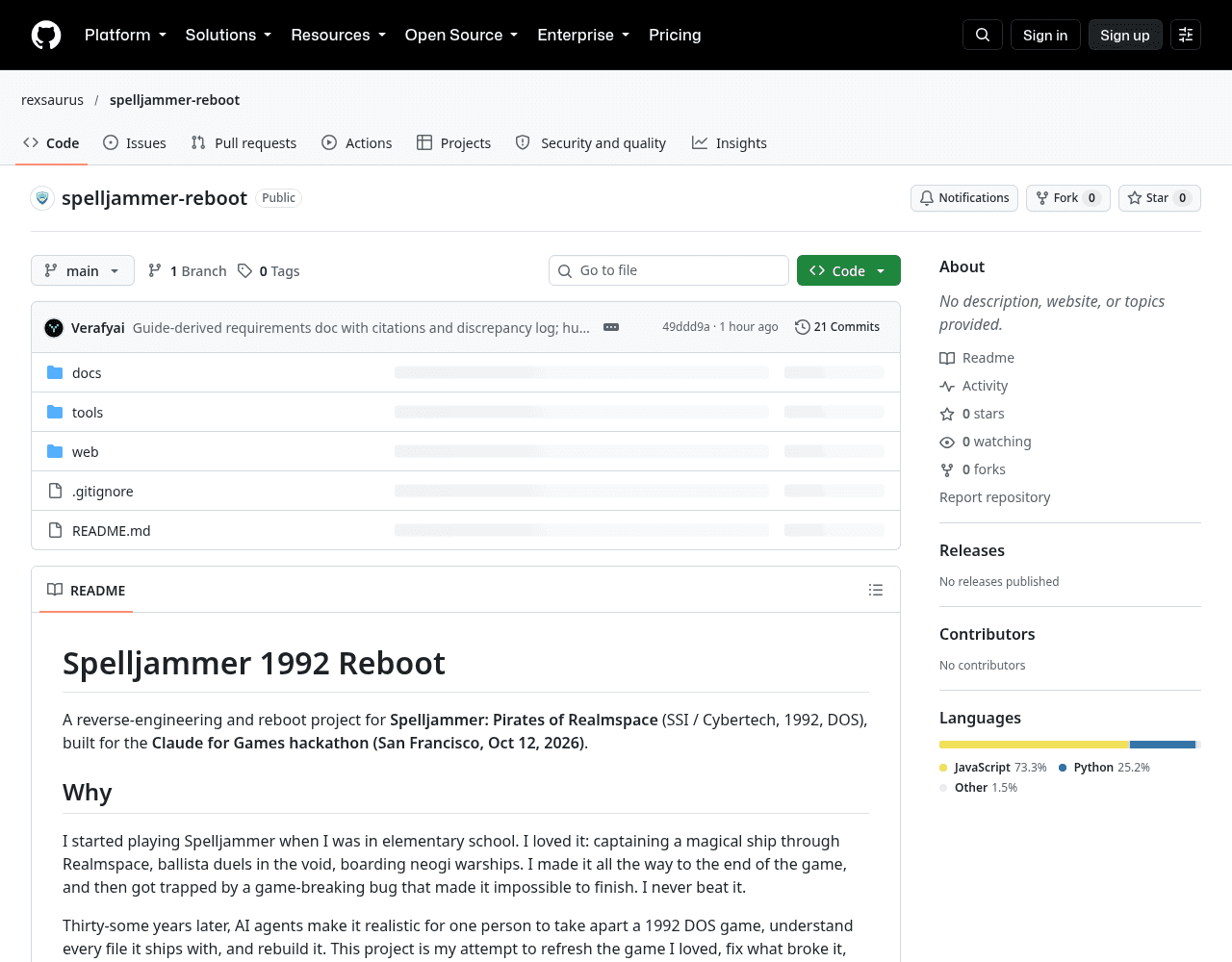
Task: Click the Go to file search field
Action: [669, 270]
